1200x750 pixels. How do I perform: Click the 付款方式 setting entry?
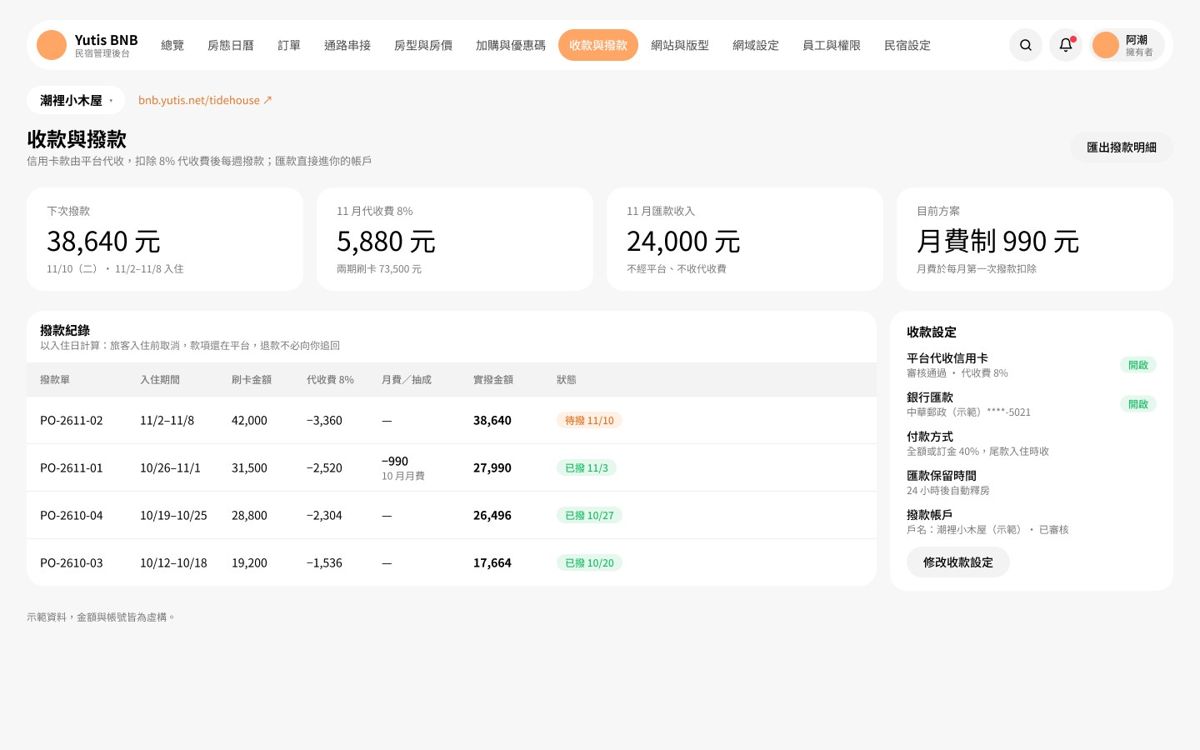point(1031,443)
